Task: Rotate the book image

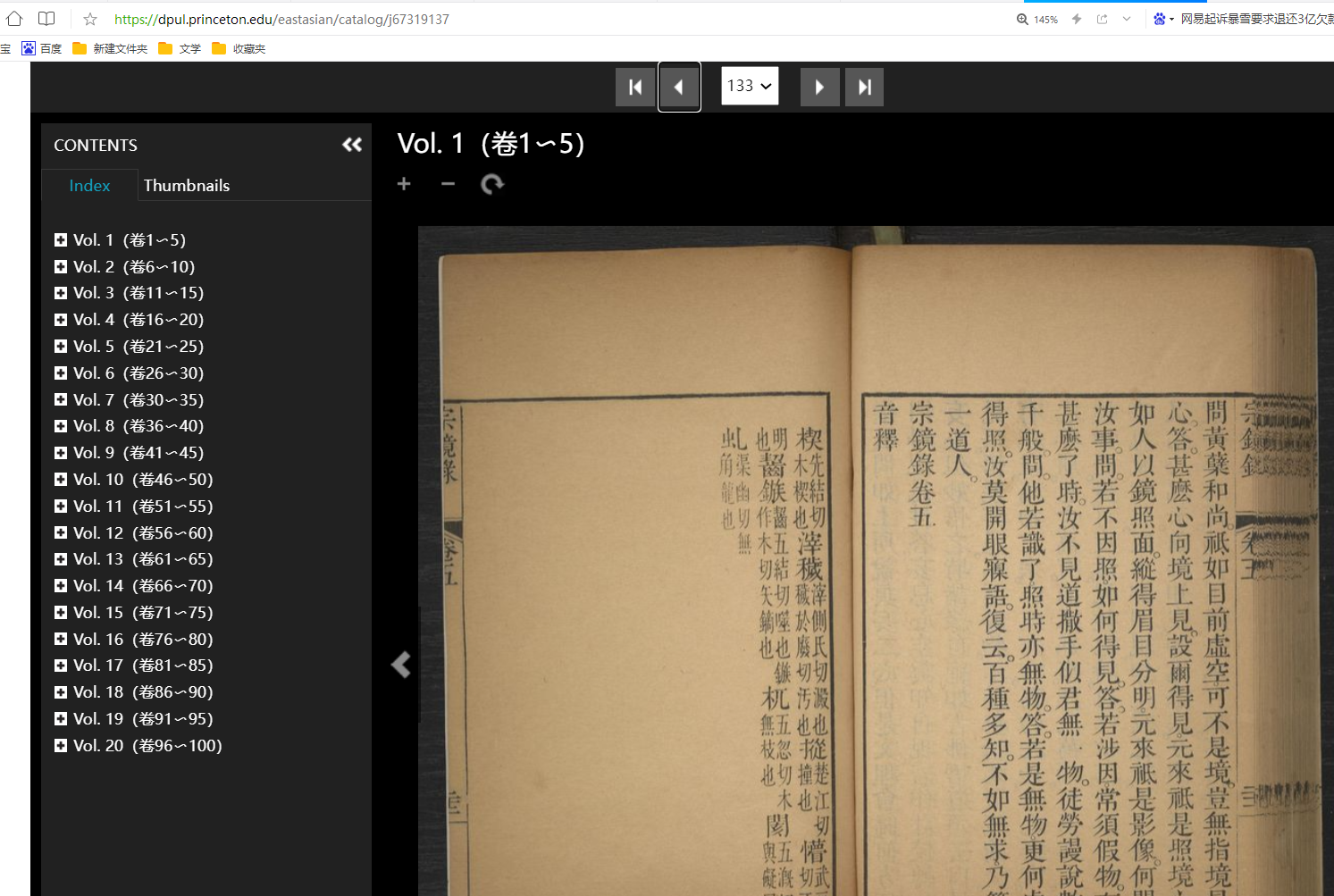Action: [492, 184]
